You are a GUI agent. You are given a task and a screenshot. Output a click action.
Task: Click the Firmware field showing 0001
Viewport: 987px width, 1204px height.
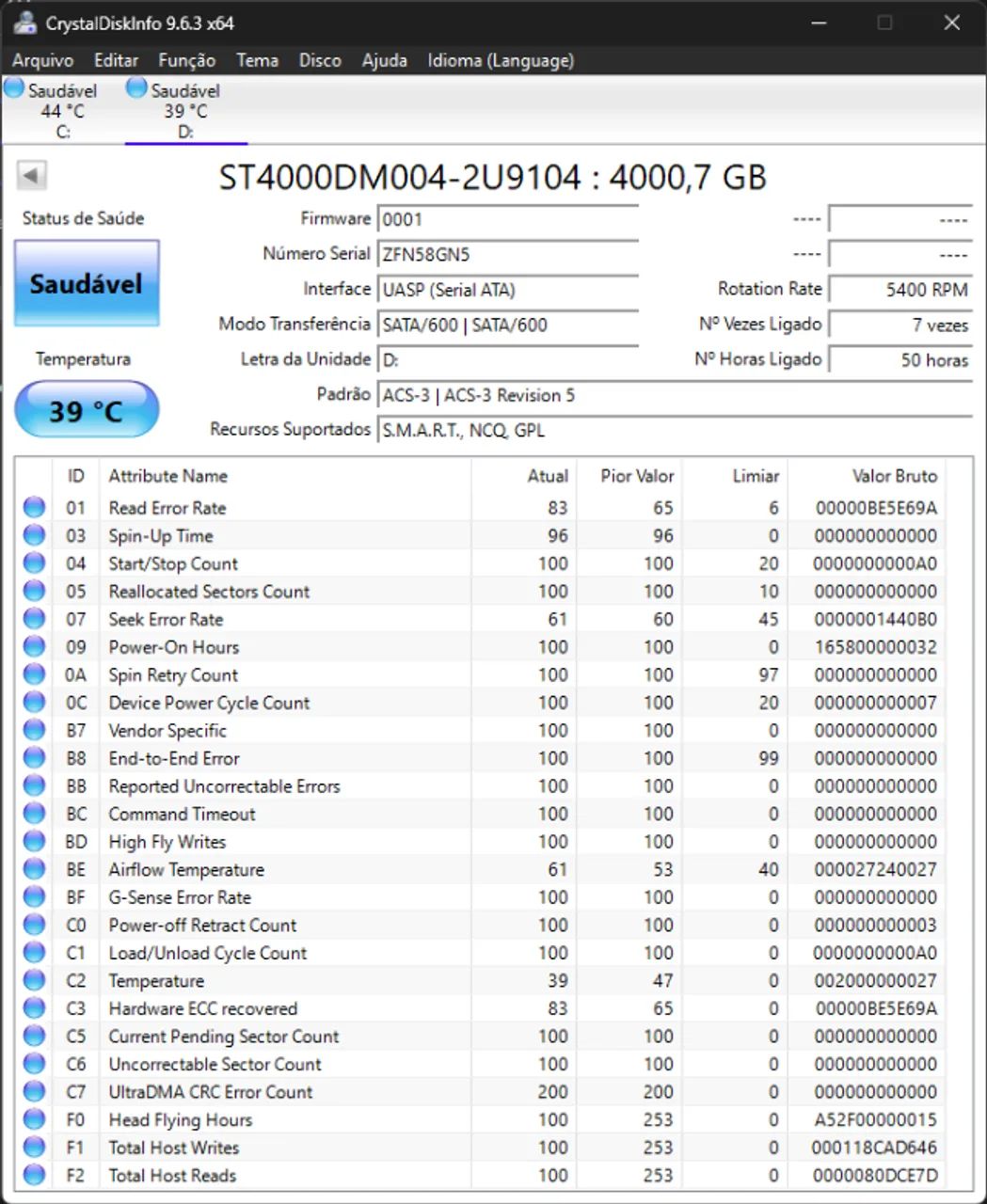[x=506, y=218]
